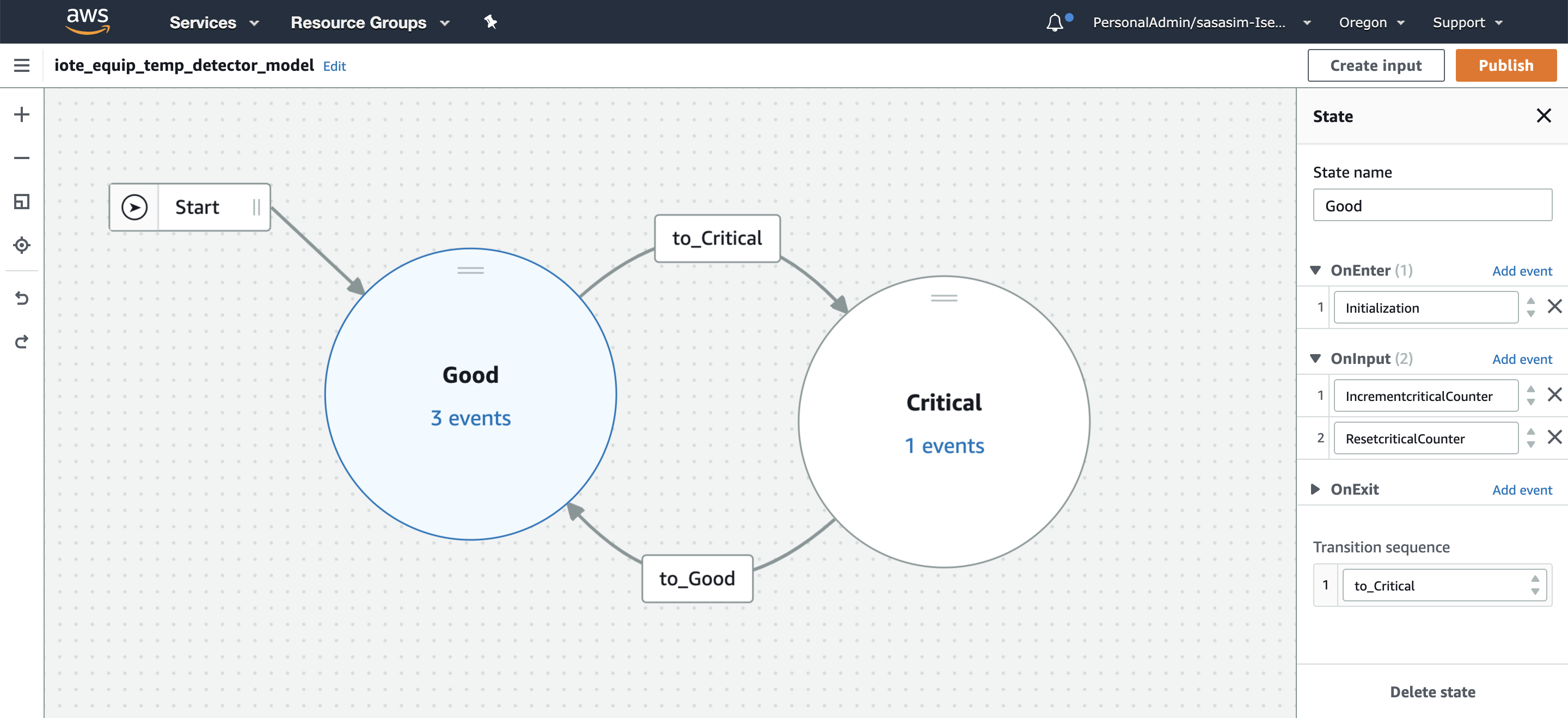
Task: Undo the last canvas action
Action: pos(22,299)
